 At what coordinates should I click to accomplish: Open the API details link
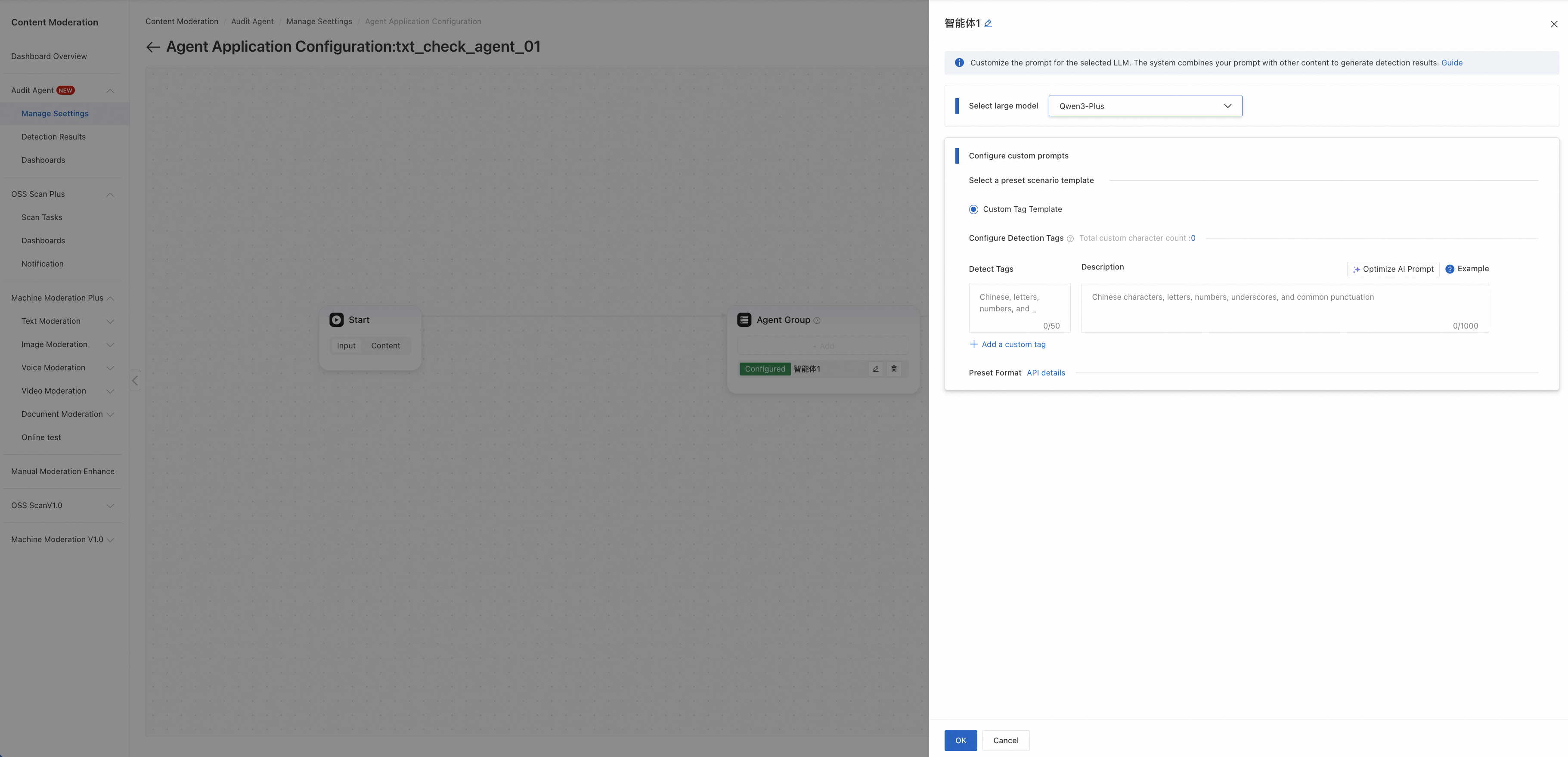pos(1046,373)
